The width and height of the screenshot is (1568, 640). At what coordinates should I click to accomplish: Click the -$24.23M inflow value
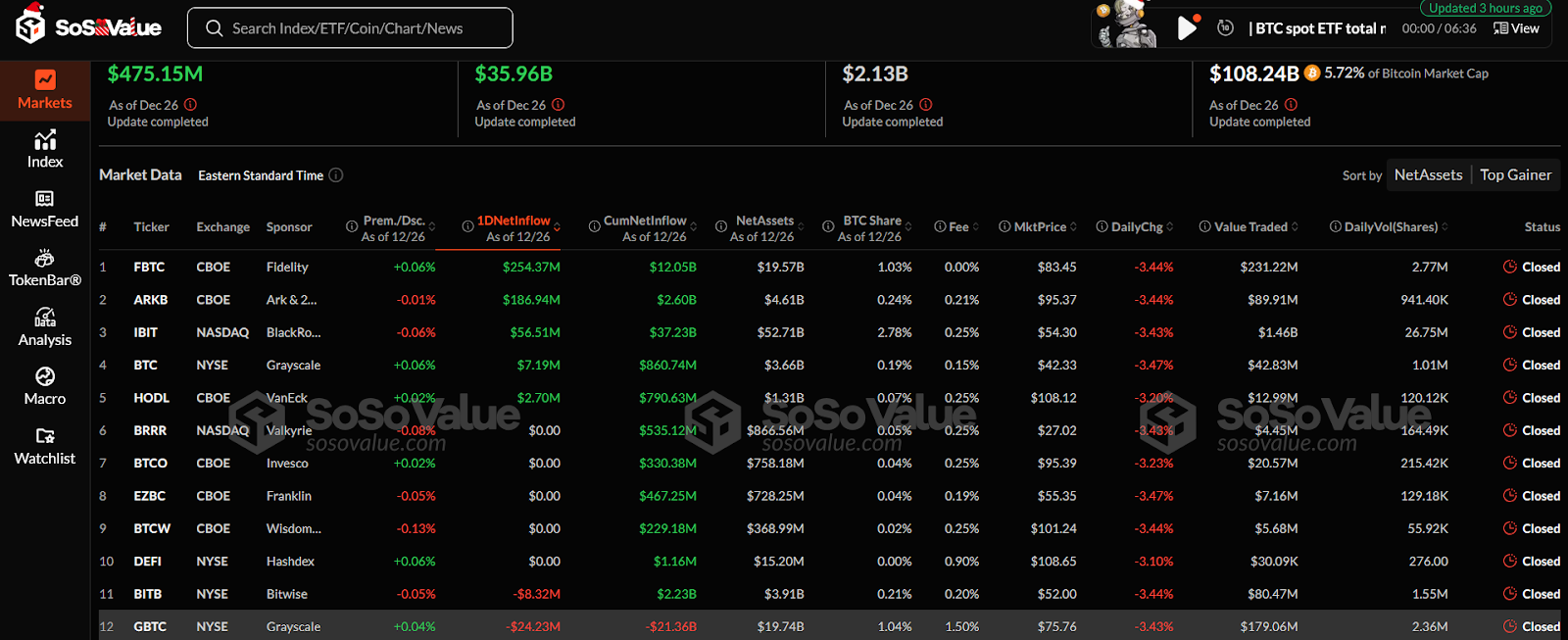coord(533,626)
